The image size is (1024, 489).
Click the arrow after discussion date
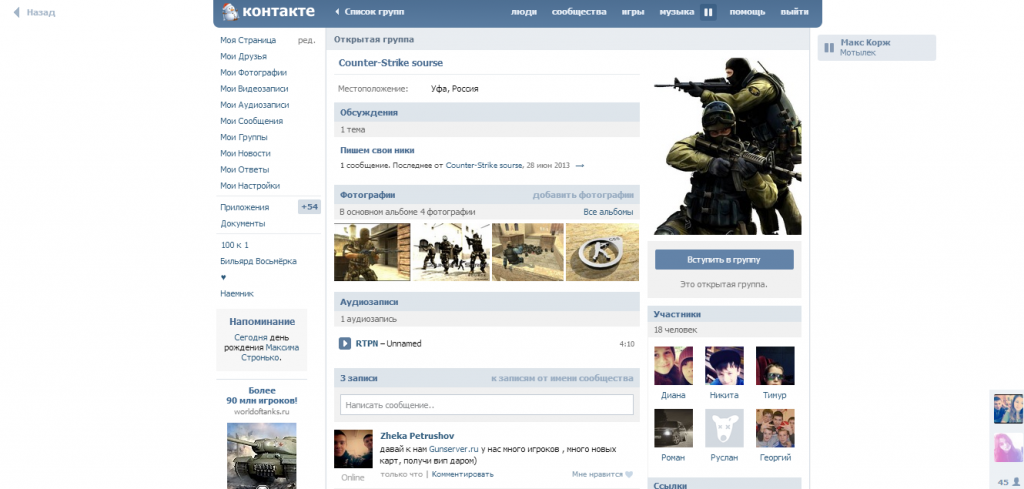click(x=580, y=165)
